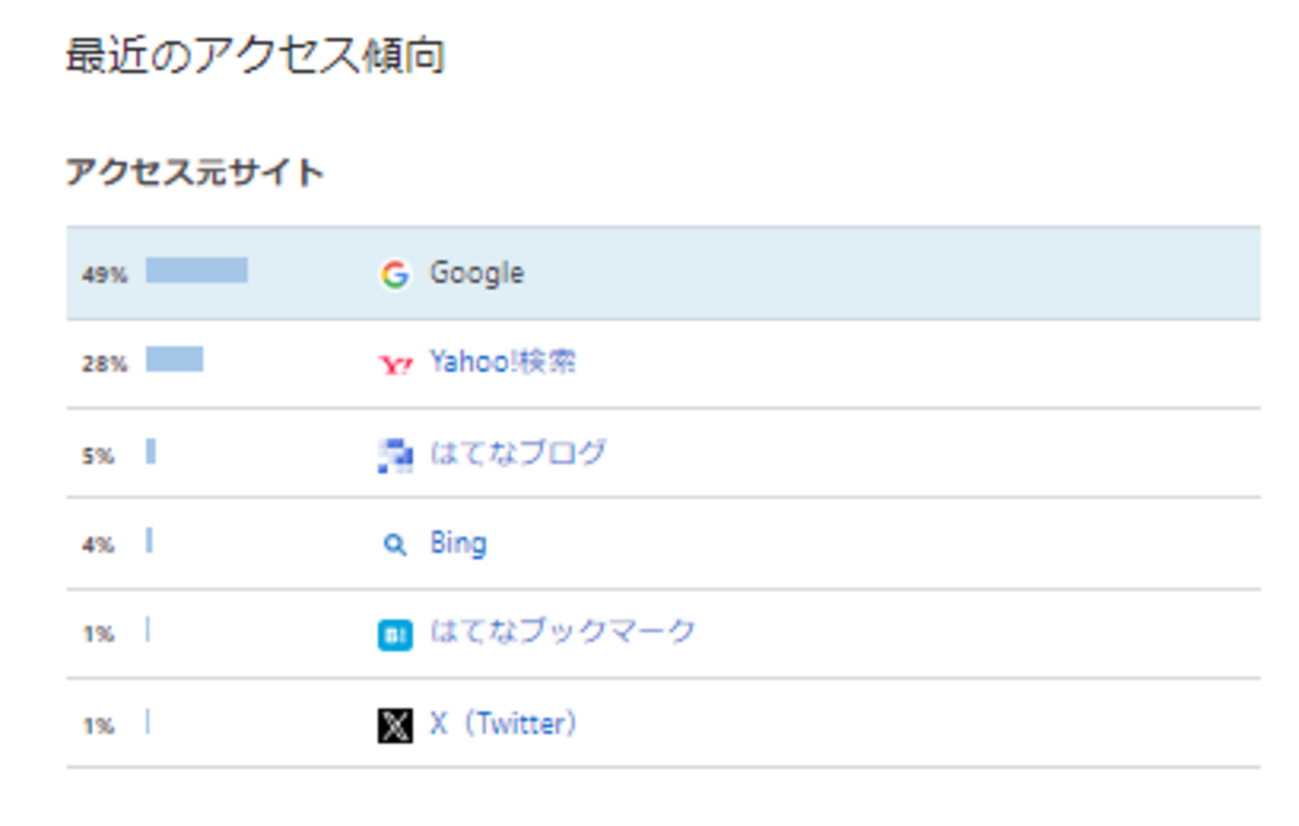Click the 28% percentage label
Image resolution: width=1299 pixels, height=826 pixels.
(105, 365)
